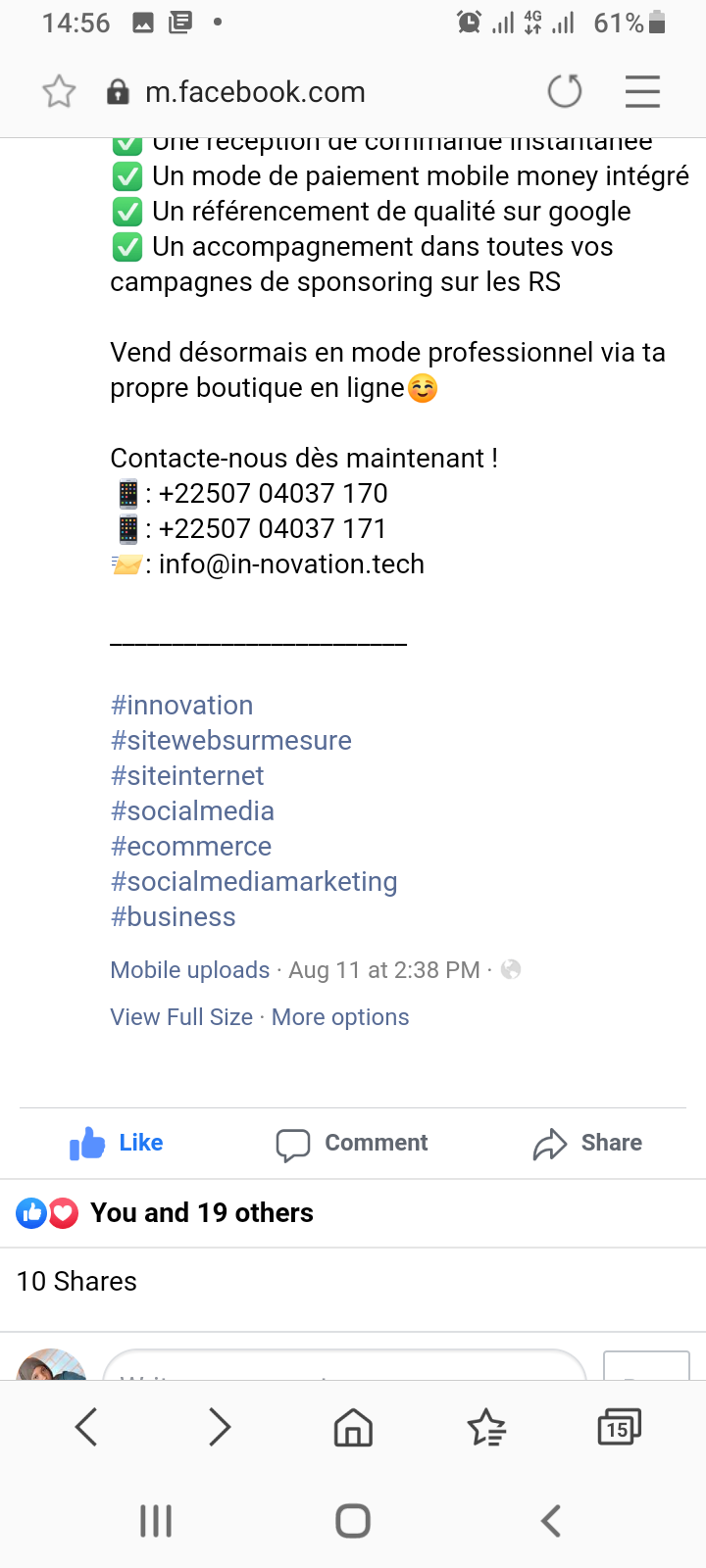Open the tabs switcher showing 15
Image resolution: width=706 pixels, height=1568 pixels.
pyautogui.click(x=619, y=1428)
